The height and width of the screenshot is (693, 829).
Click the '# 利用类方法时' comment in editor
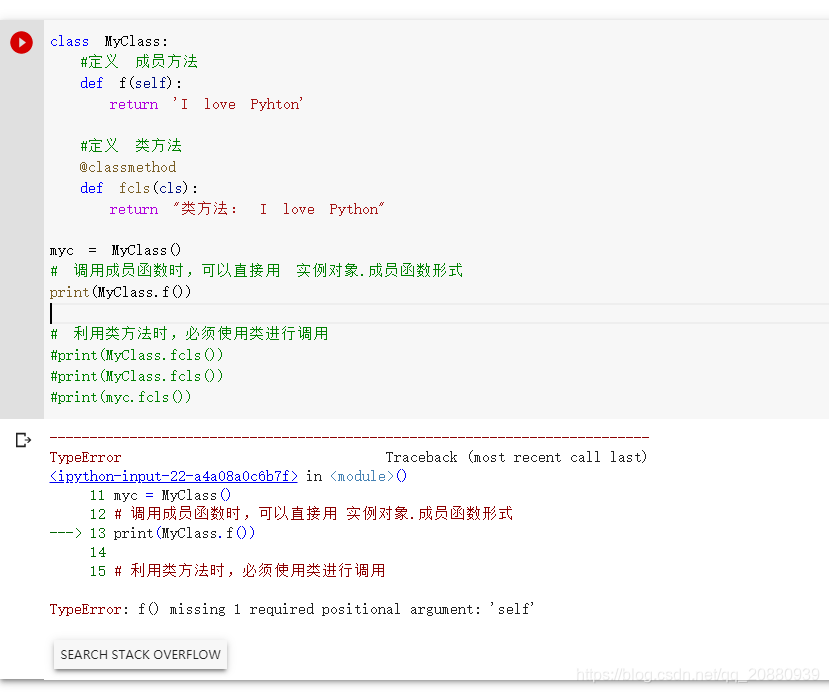189,334
